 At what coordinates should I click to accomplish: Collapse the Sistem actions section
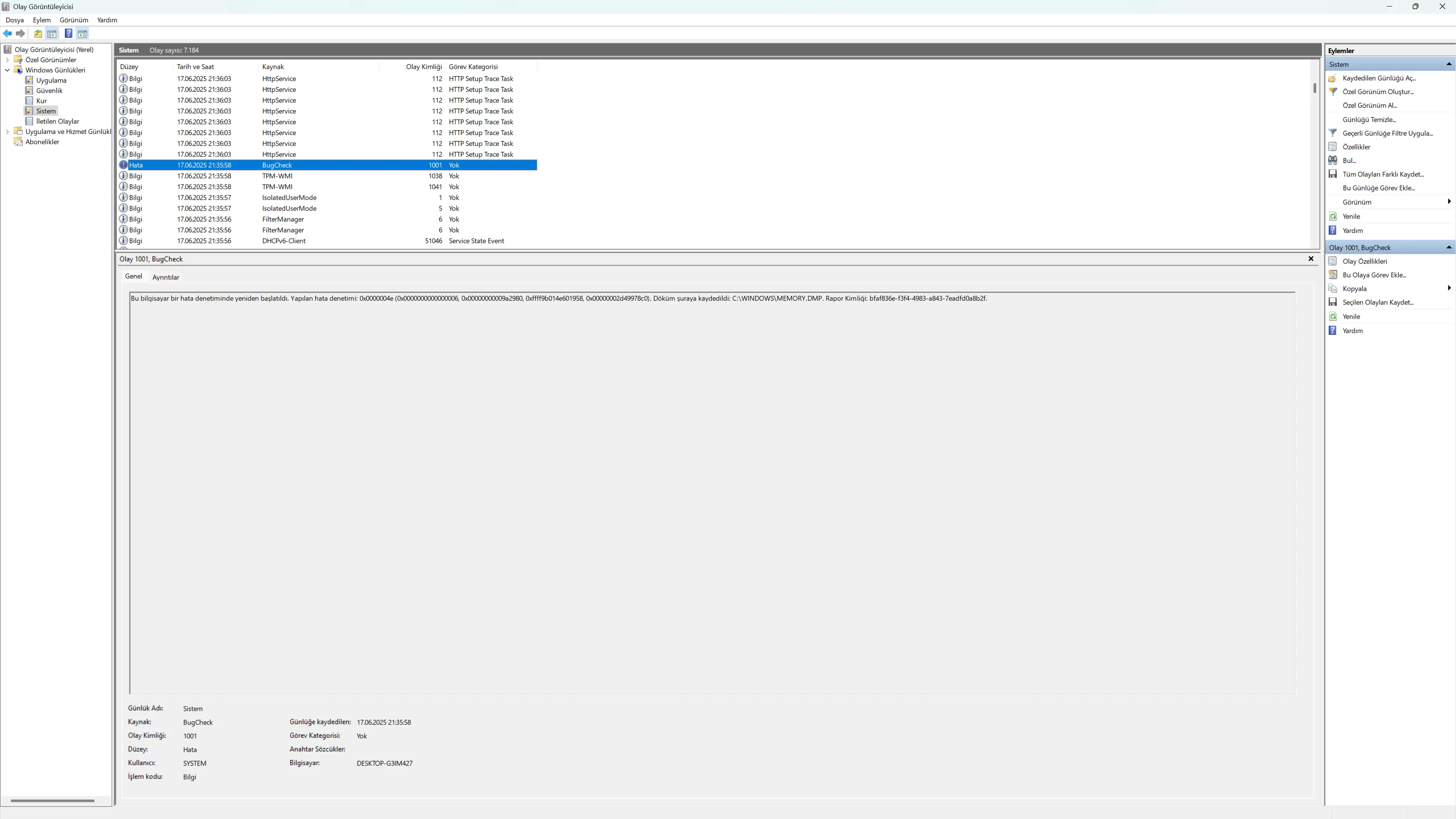point(1449,64)
